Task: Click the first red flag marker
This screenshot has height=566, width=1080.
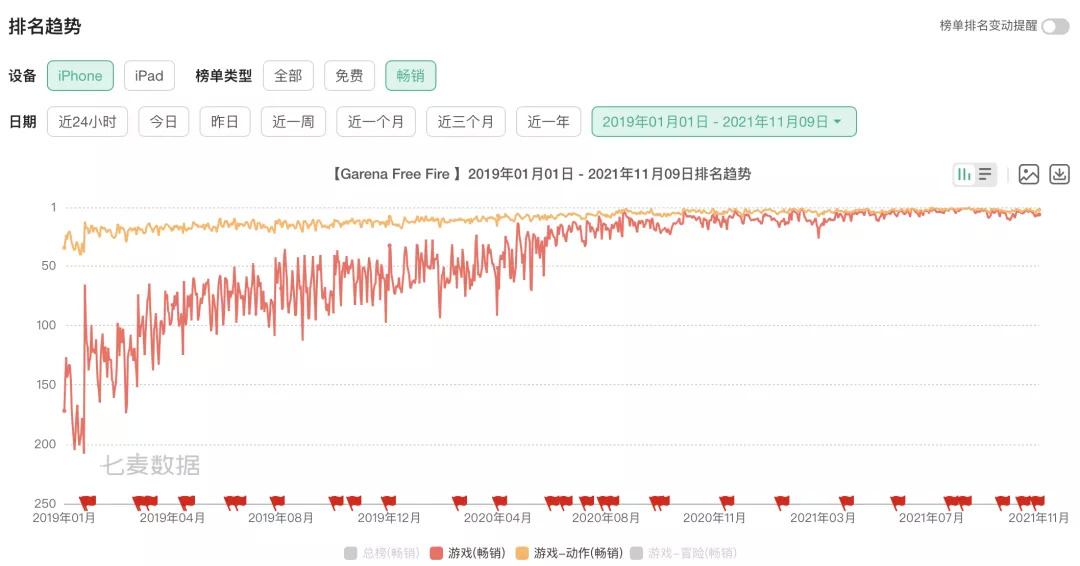Action: [x=88, y=500]
